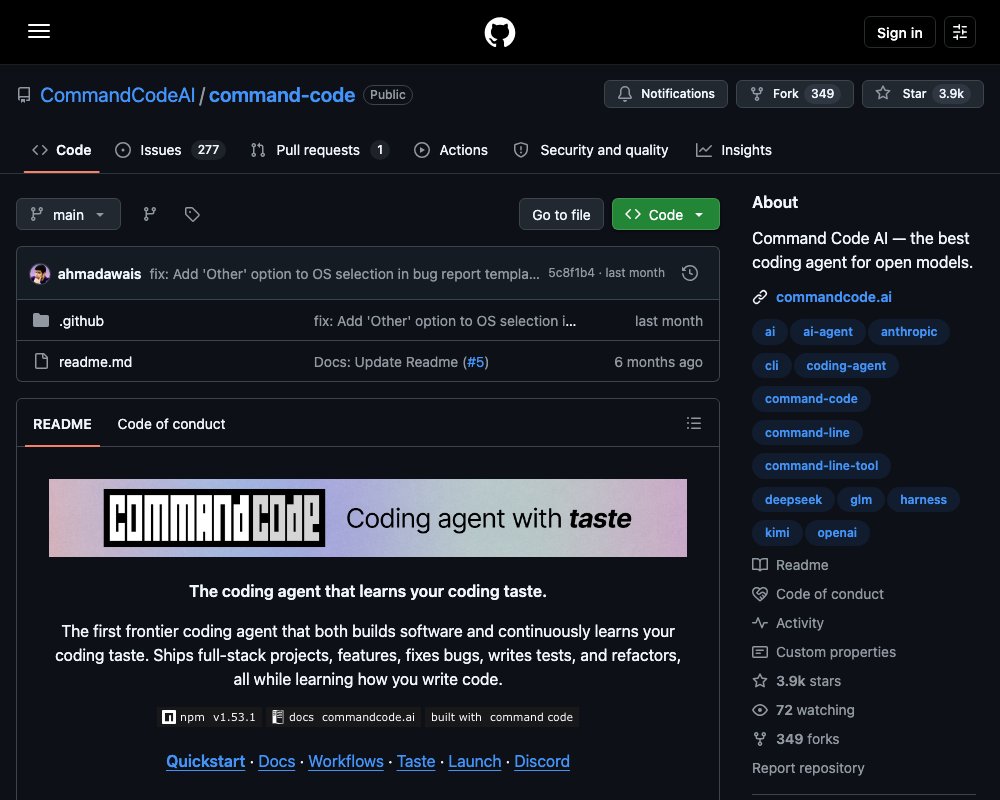View branches via the branch icon
Viewport: 1000px width, 800px height.
150,214
